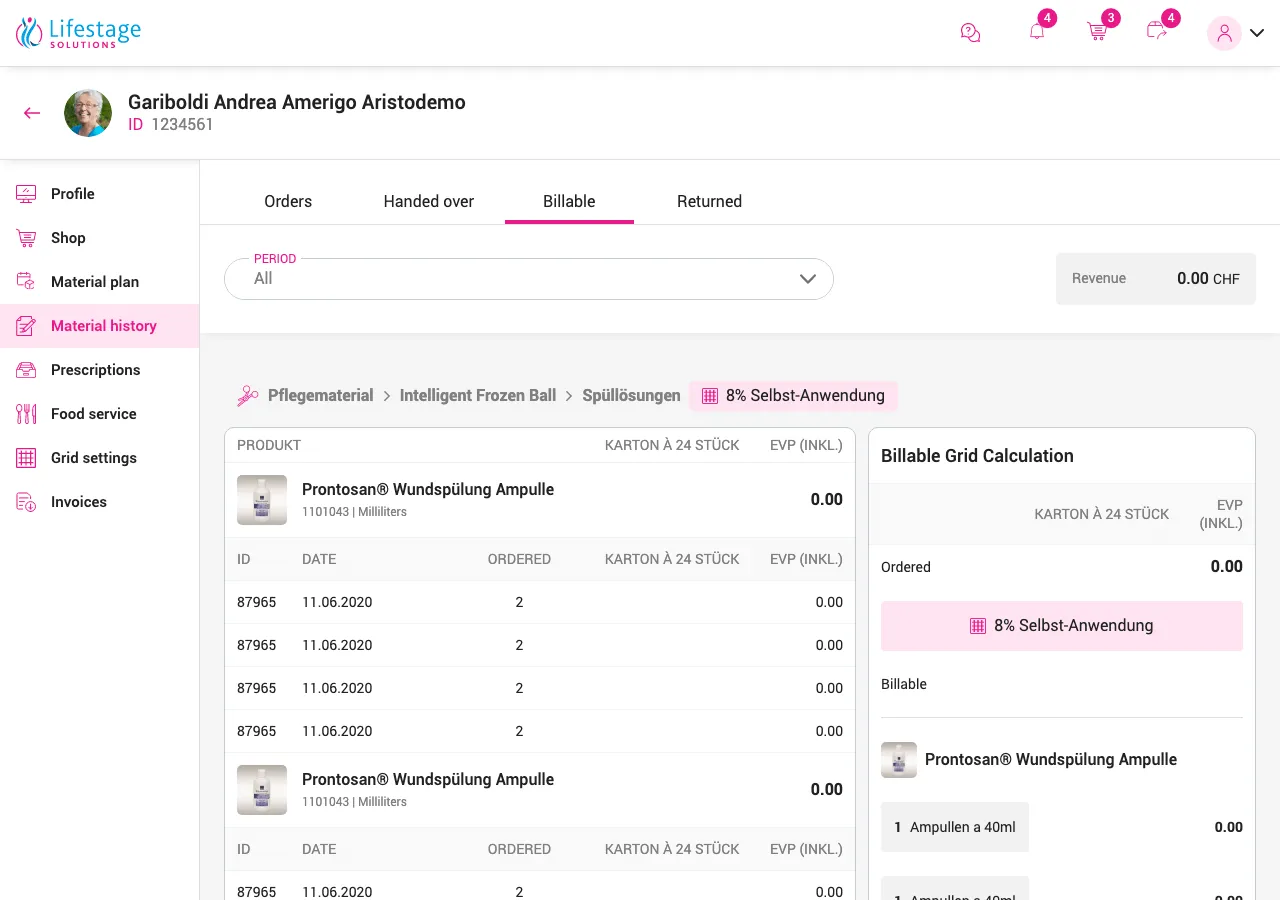Open first Prontosan product thumbnail in list
The width and height of the screenshot is (1280, 900).
click(x=262, y=500)
